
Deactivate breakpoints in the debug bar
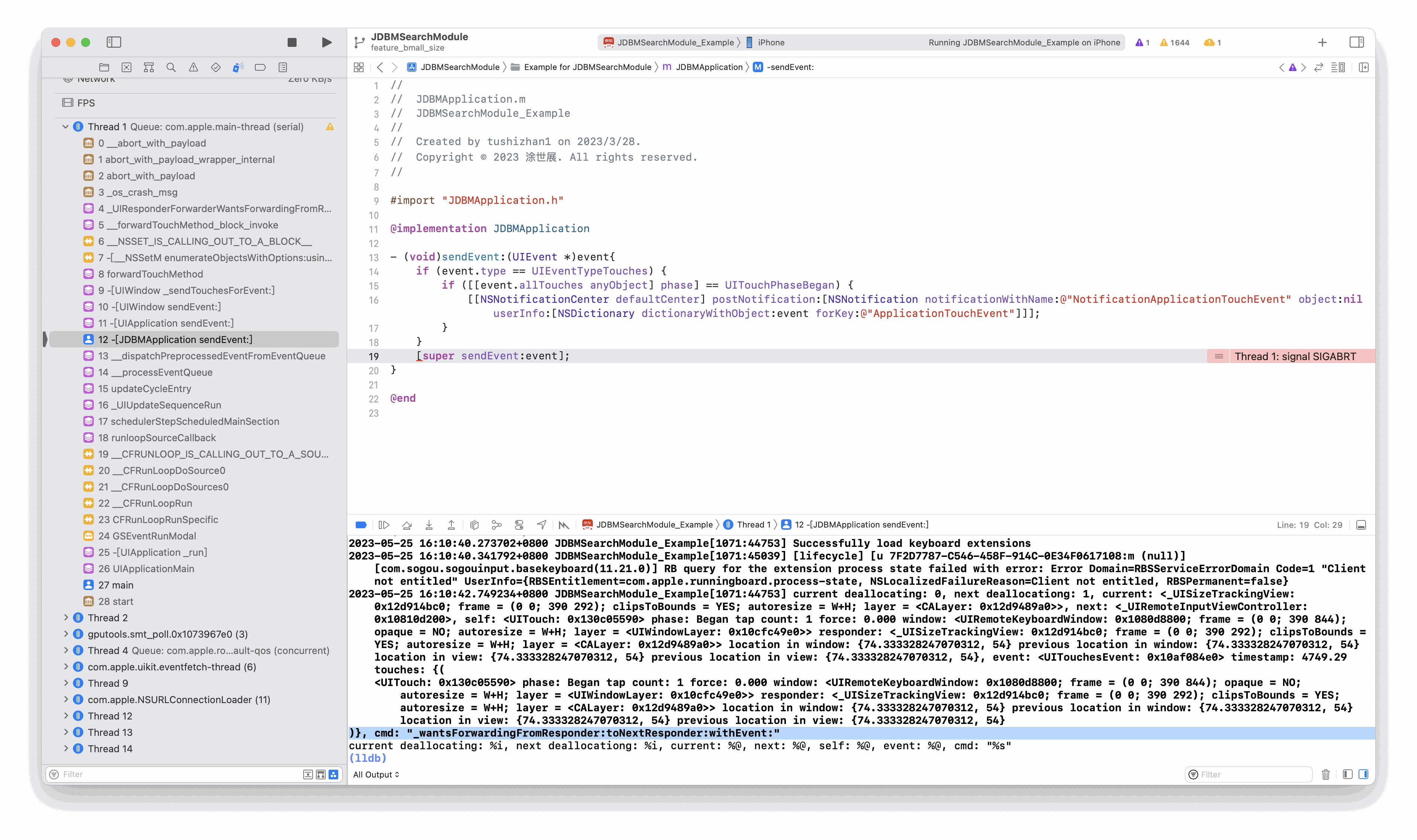pos(361,525)
